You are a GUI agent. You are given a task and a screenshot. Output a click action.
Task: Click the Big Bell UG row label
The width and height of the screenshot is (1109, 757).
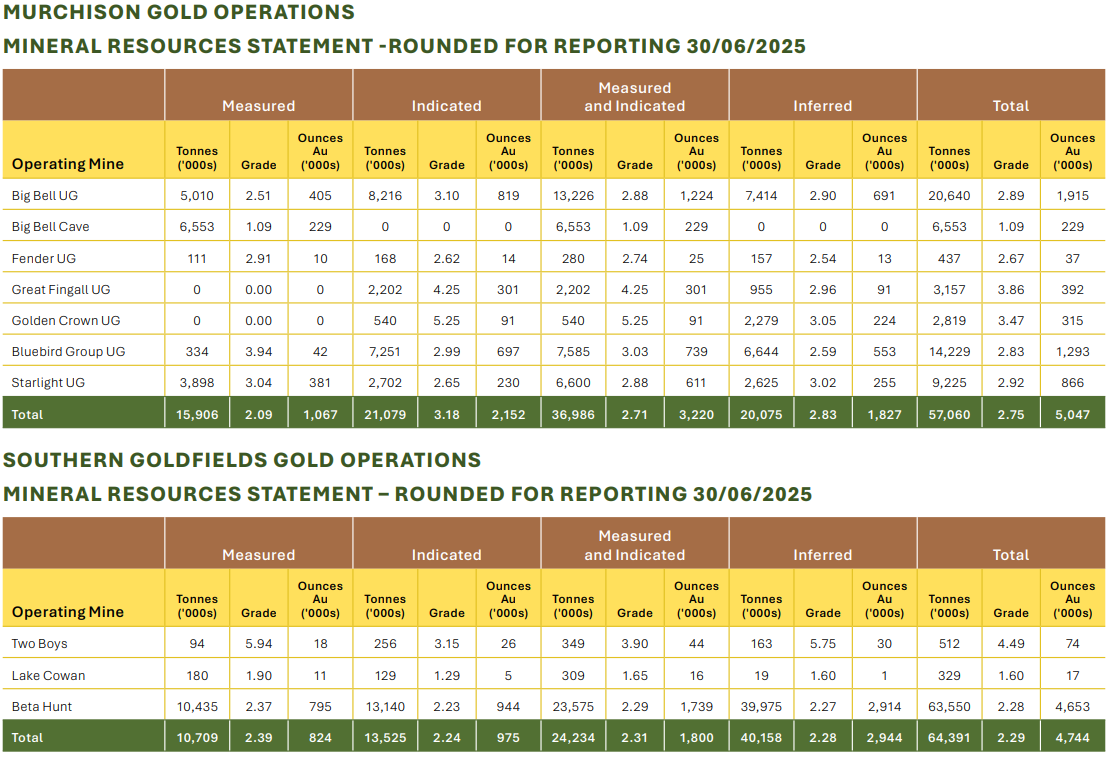pos(40,196)
